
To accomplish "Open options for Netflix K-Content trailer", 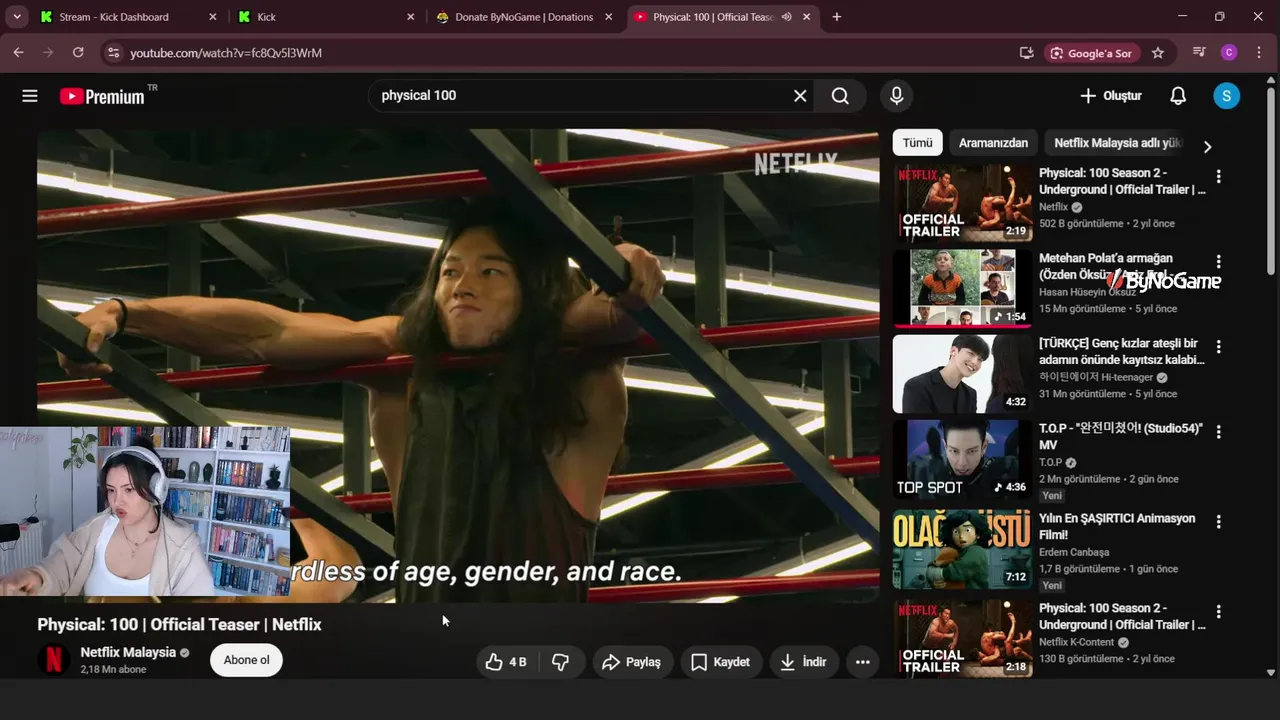I will pyautogui.click(x=1218, y=612).
